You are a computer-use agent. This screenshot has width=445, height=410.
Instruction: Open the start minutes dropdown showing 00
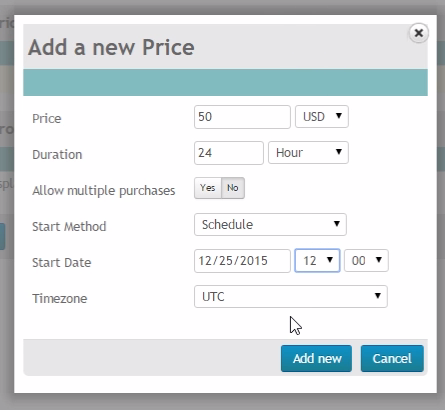click(x=366, y=260)
